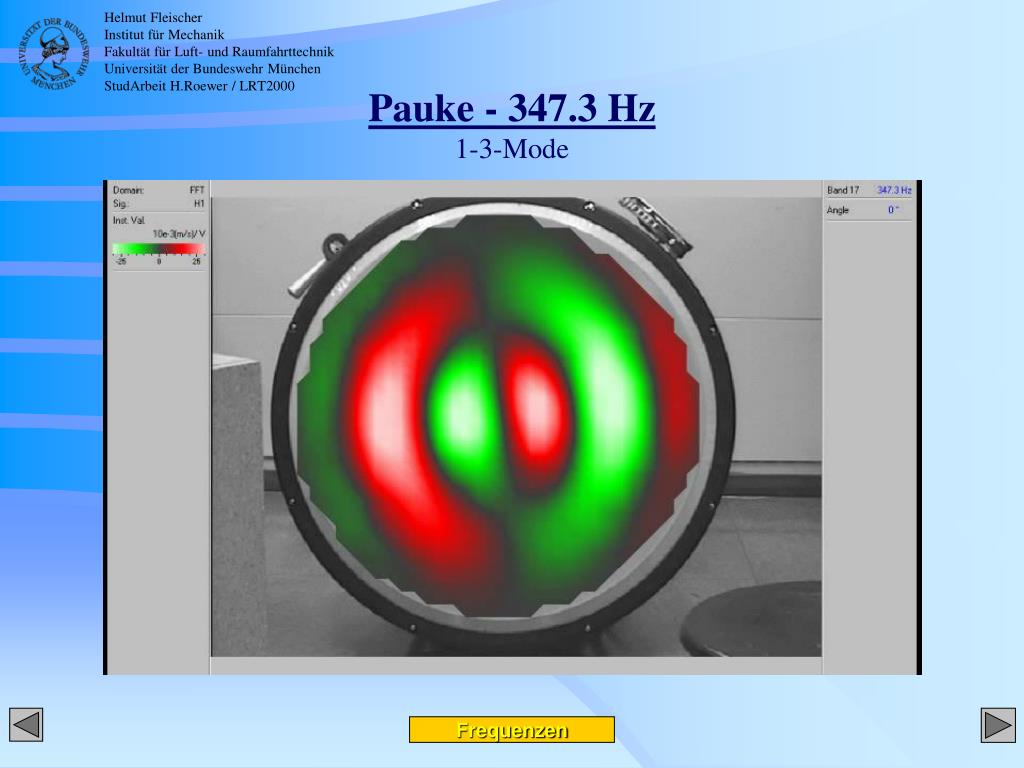This screenshot has height=768, width=1024.
Task: Click the blue '347.3 Hz' band value
Action: point(894,190)
